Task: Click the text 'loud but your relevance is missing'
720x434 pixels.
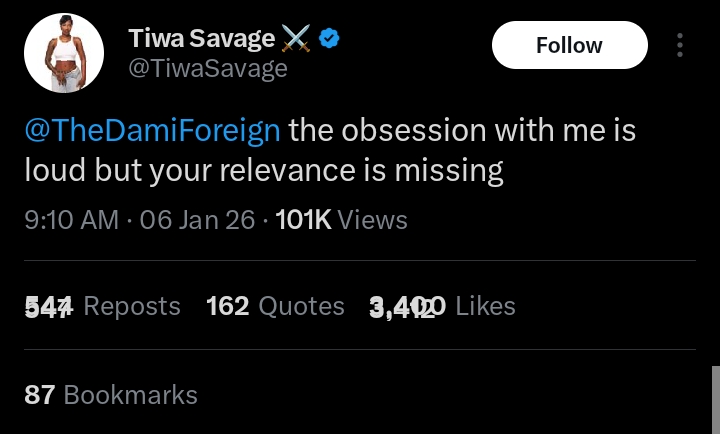Action: (x=263, y=171)
